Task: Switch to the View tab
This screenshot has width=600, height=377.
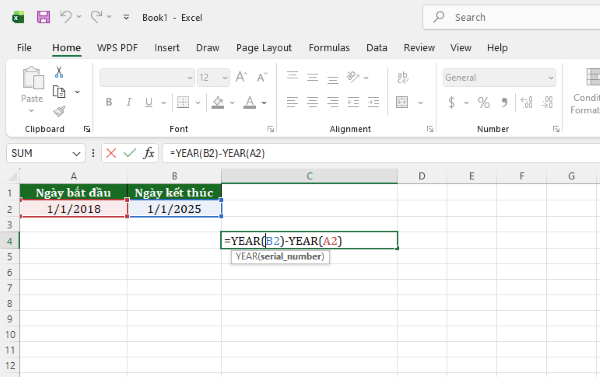Action: [461, 48]
